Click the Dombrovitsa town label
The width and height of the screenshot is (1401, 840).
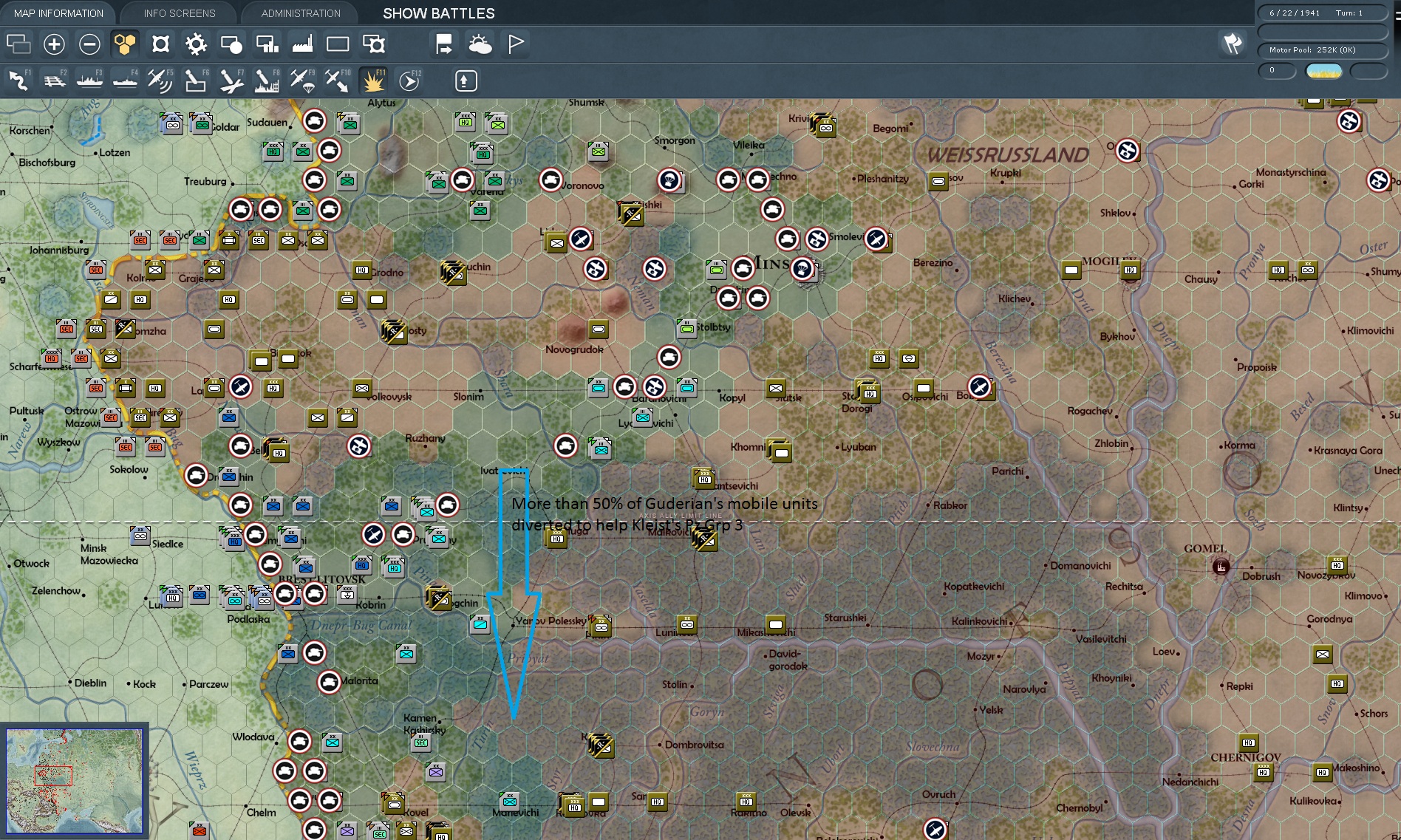(x=695, y=745)
